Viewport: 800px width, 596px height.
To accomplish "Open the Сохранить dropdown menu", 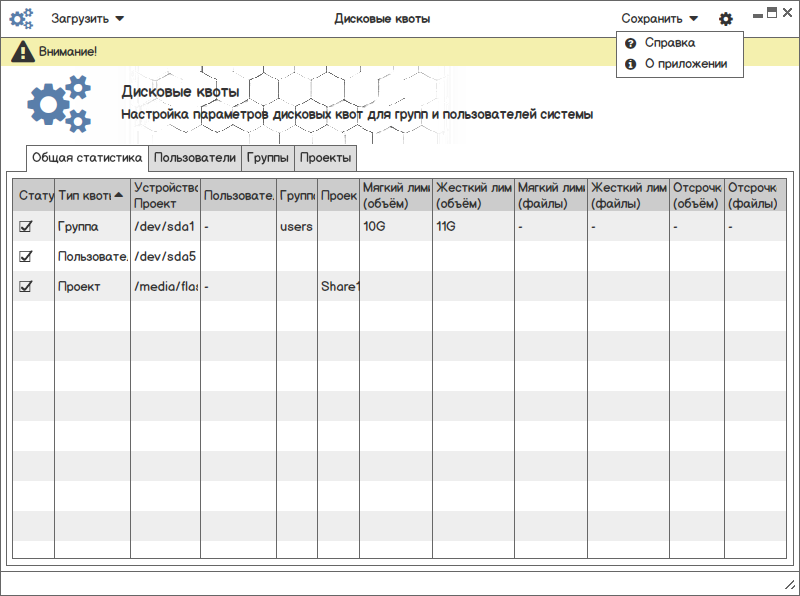I will (x=659, y=19).
